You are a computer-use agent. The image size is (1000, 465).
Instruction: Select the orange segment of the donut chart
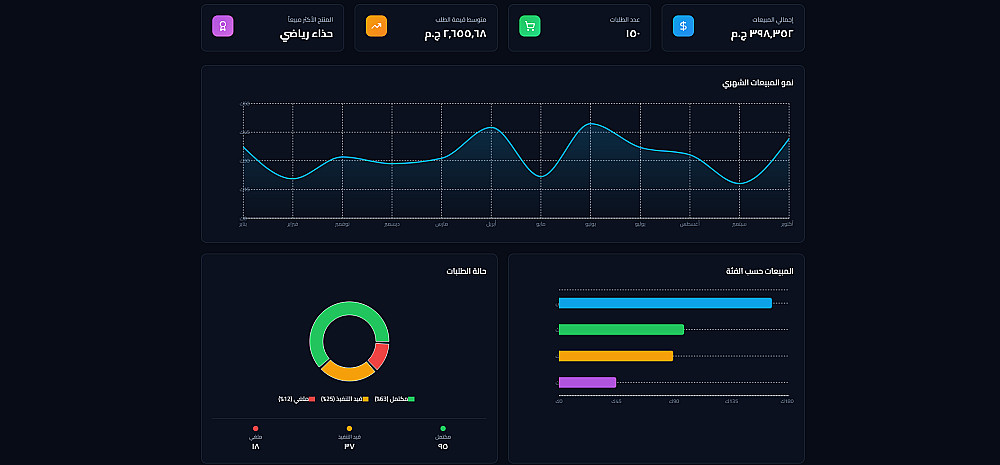pyautogui.click(x=347, y=372)
